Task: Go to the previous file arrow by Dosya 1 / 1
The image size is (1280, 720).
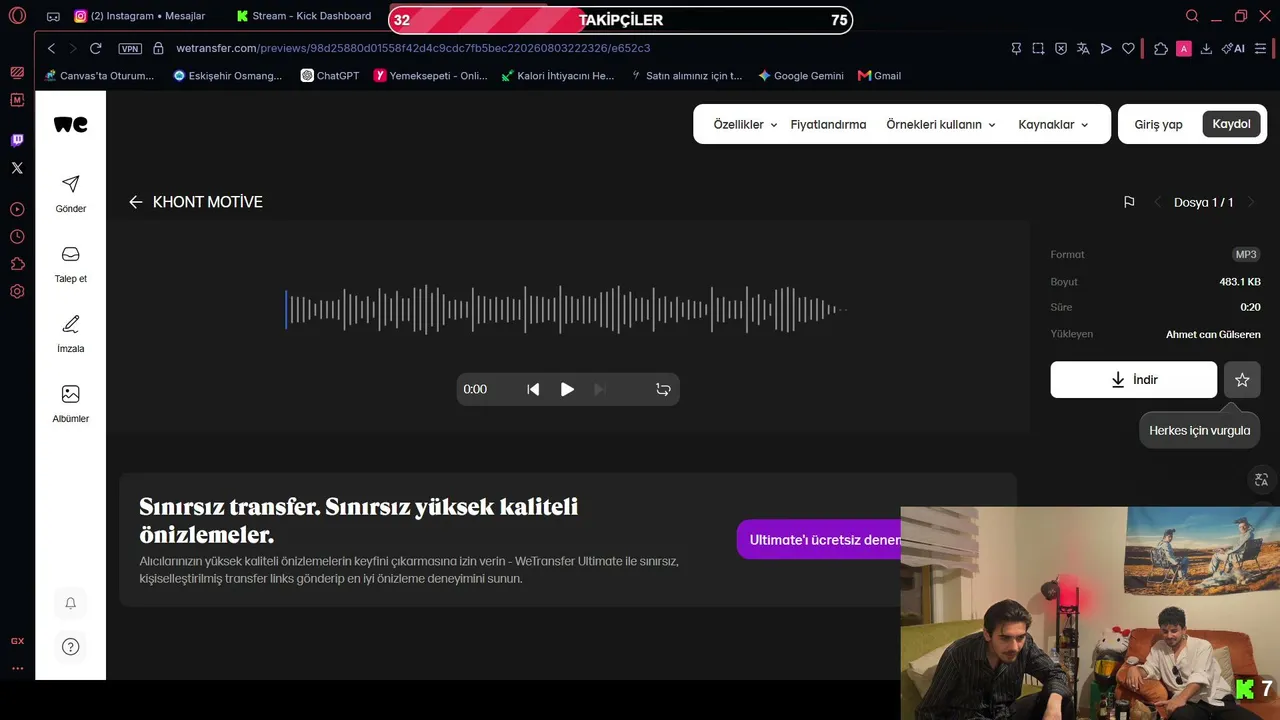Action: tap(1158, 202)
